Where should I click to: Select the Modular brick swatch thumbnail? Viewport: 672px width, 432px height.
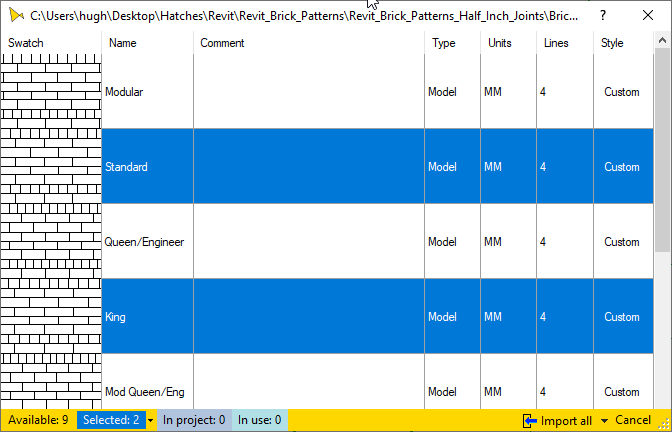pos(51,91)
